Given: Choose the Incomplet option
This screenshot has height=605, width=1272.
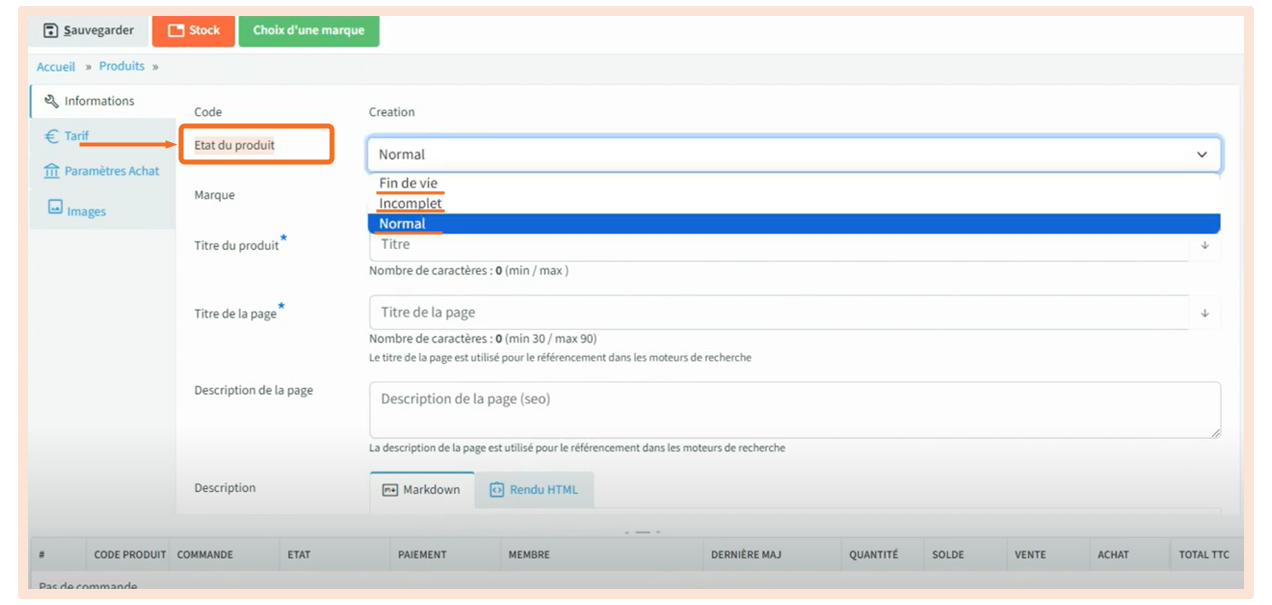Looking at the screenshot, I should 410,204.
